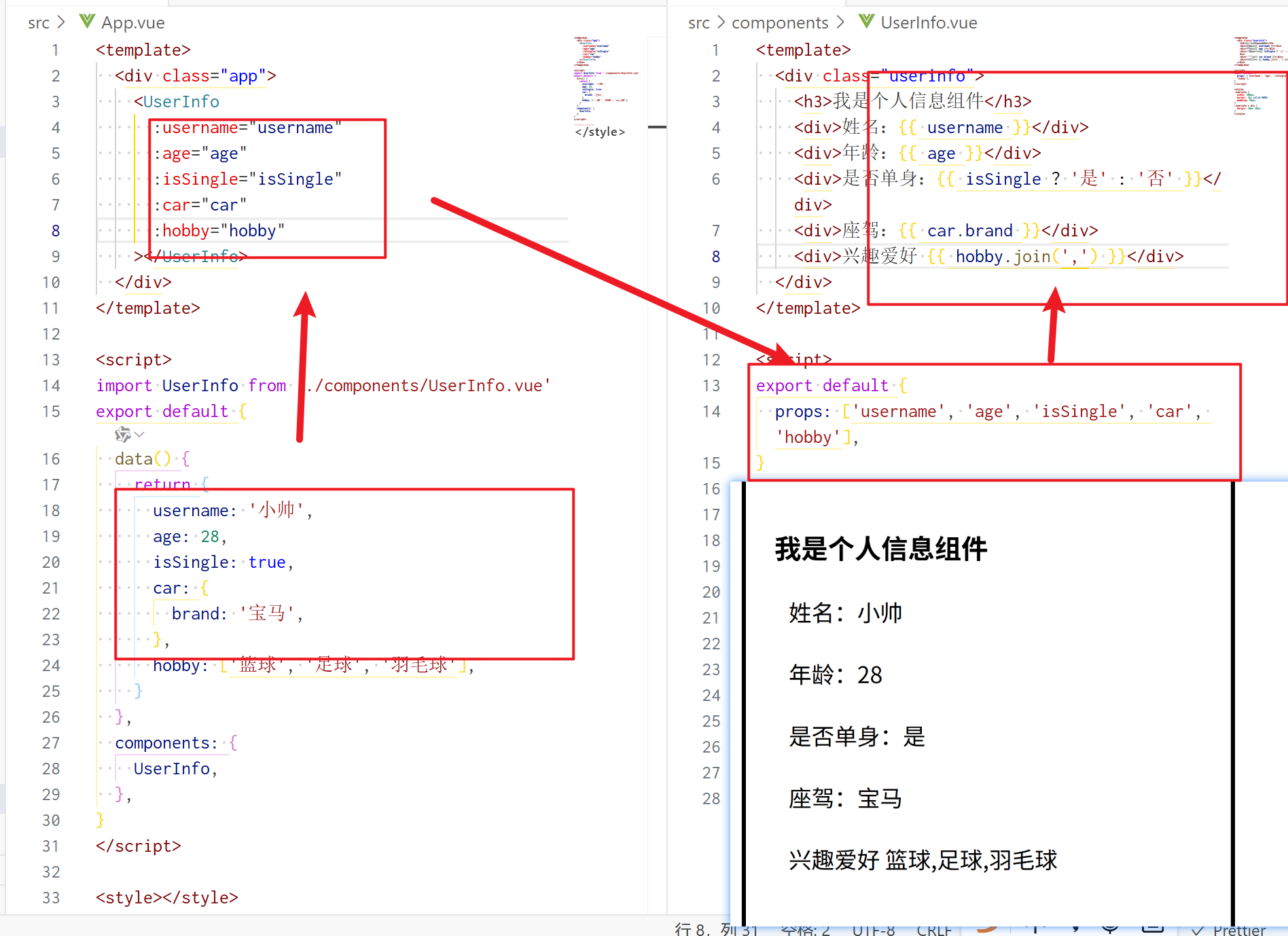This screenshot has height=936, width=1288.
Task: Click the rendered text '兴趣爱好 篮球,足球,羽毛球'
Action: pyautogui.click(x=923, y=860)
